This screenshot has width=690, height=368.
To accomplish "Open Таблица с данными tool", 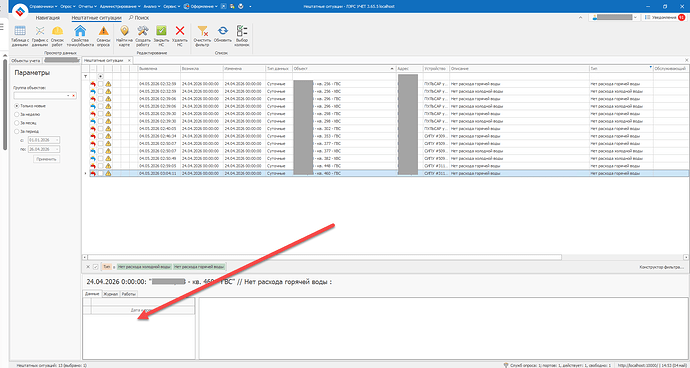I will [x=20, y=36].
